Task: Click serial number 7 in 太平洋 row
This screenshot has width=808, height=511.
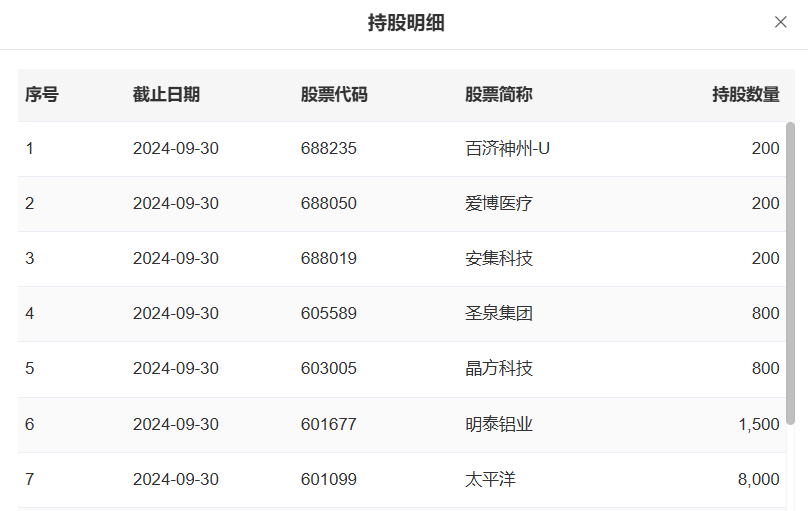Action: [30, 480]
